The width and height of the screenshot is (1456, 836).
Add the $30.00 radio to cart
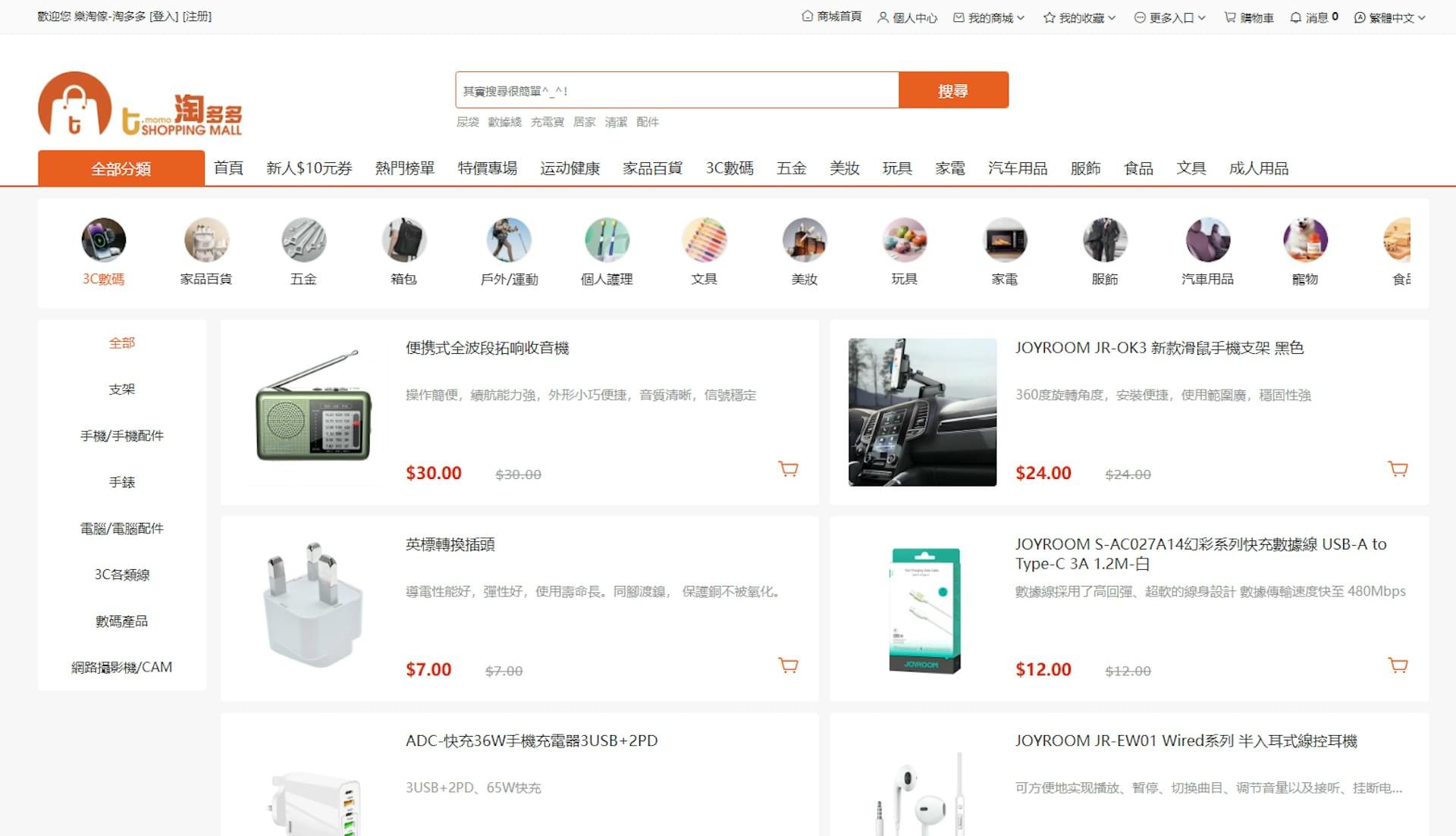tap(789, 469)
